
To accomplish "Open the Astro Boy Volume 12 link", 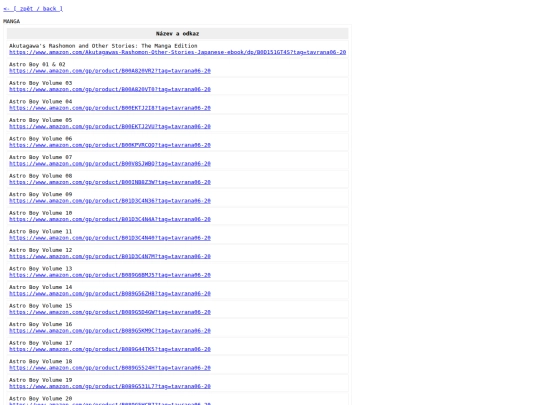I will pos(110,257).
